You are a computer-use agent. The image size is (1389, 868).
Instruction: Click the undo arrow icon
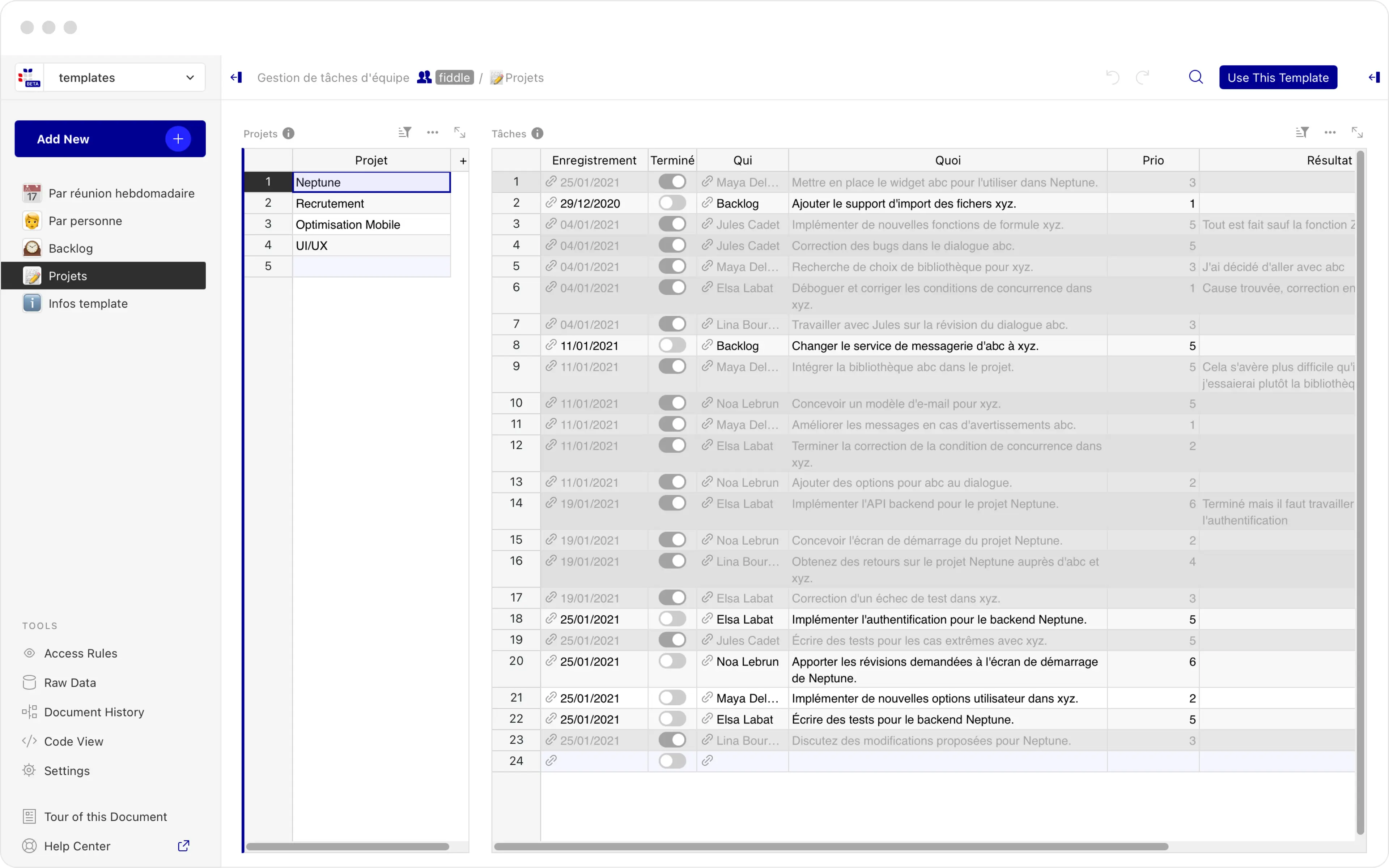pyautogui.click(x=1112, y=77)
